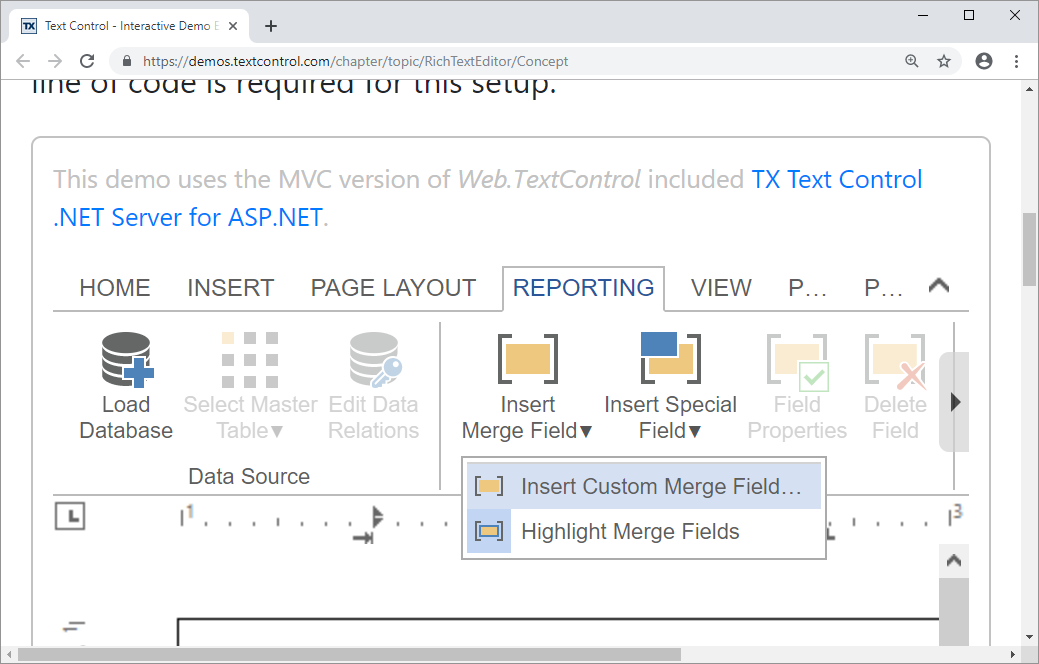
Task: Follow the TX Text Control .NET Server link
Action: pyautogui.click(x=836, y=180)
